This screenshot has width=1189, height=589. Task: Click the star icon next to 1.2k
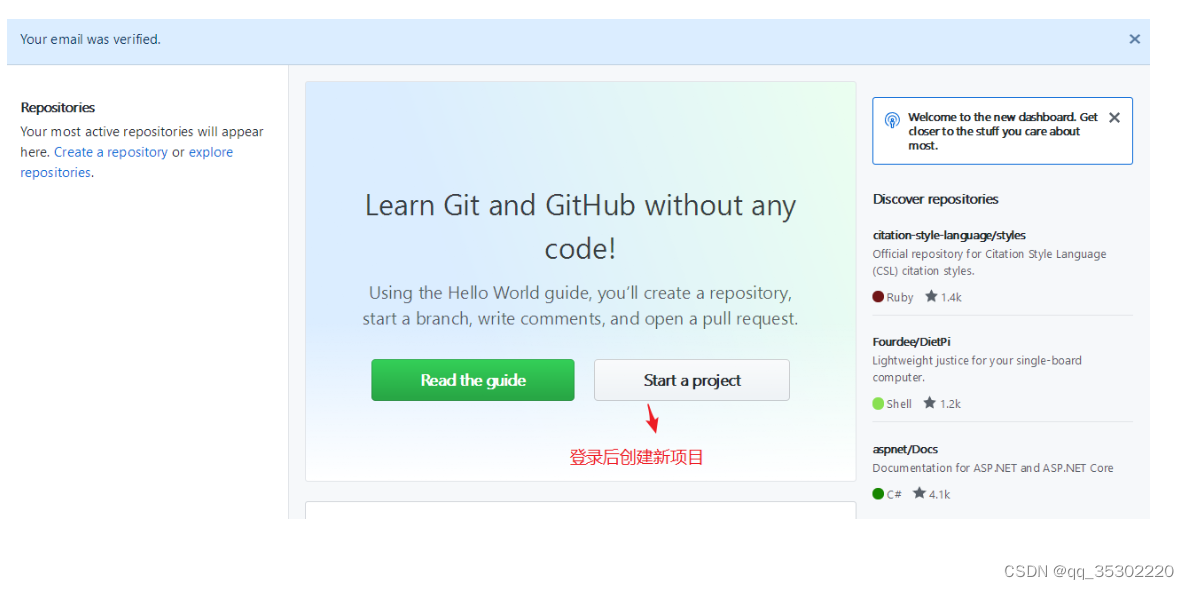(930, 403)
